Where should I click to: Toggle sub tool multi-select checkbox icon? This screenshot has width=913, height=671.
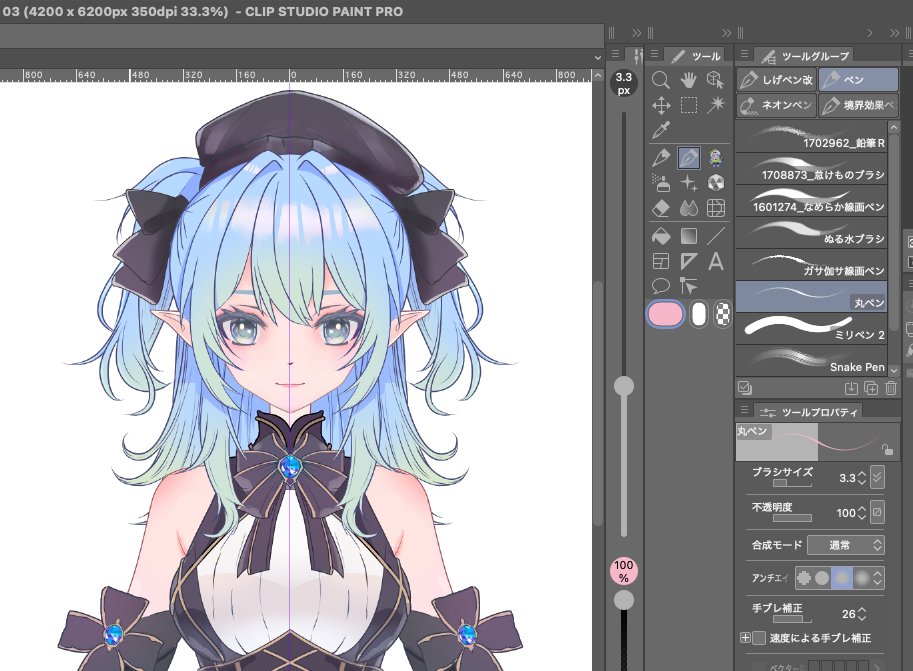point(744,387)
